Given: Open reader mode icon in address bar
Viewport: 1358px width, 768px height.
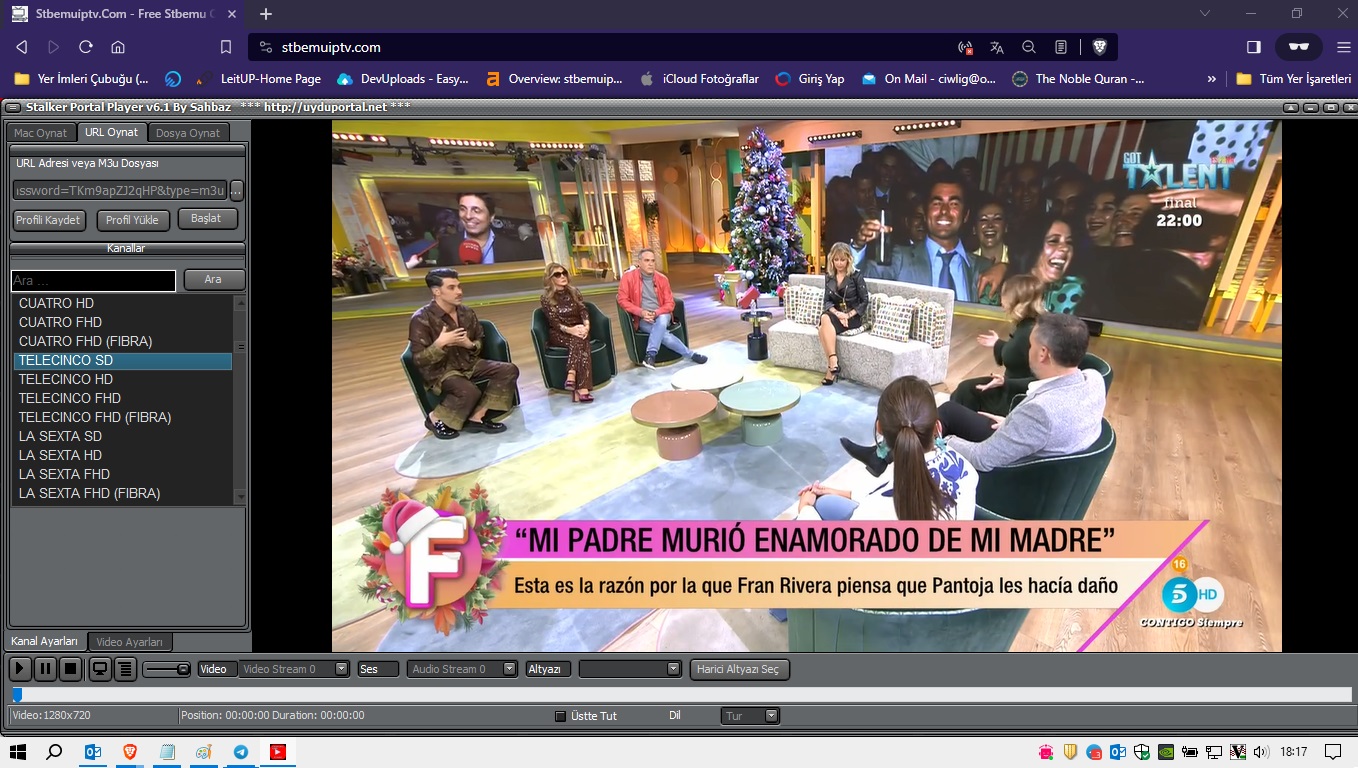Looking at the screenshot, I should (x=1061, y=47).
